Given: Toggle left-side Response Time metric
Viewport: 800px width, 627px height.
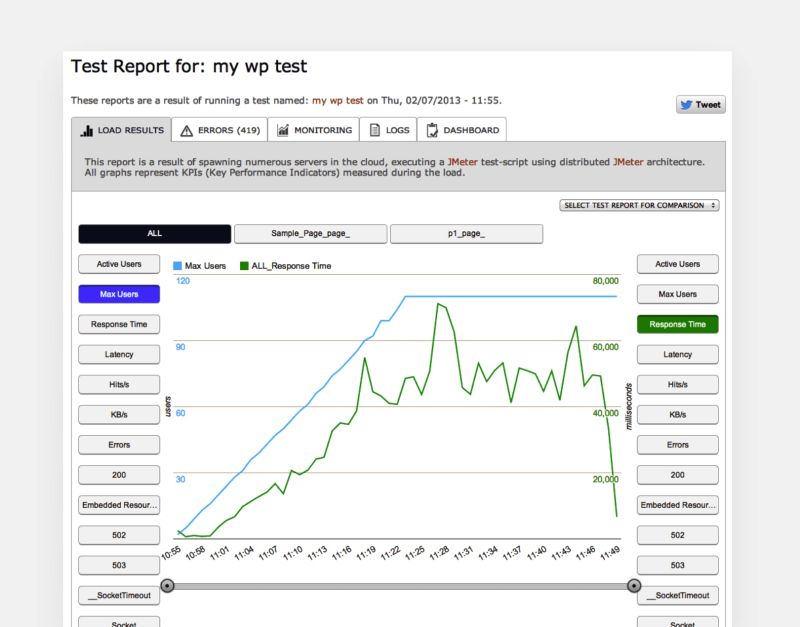Looking at the screenshot, I should point(119,324).
